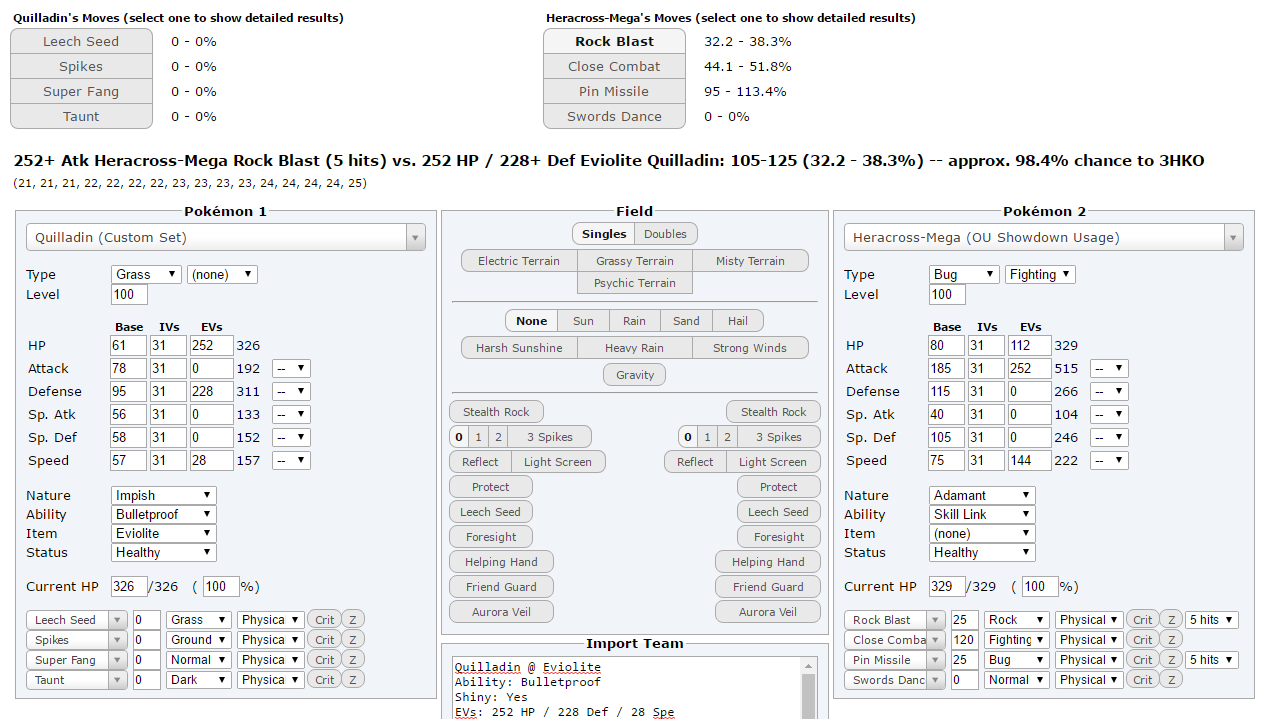
Task: Enable Electric Terrain on the field
Action: pyautogui.click(x=519, y=261)
